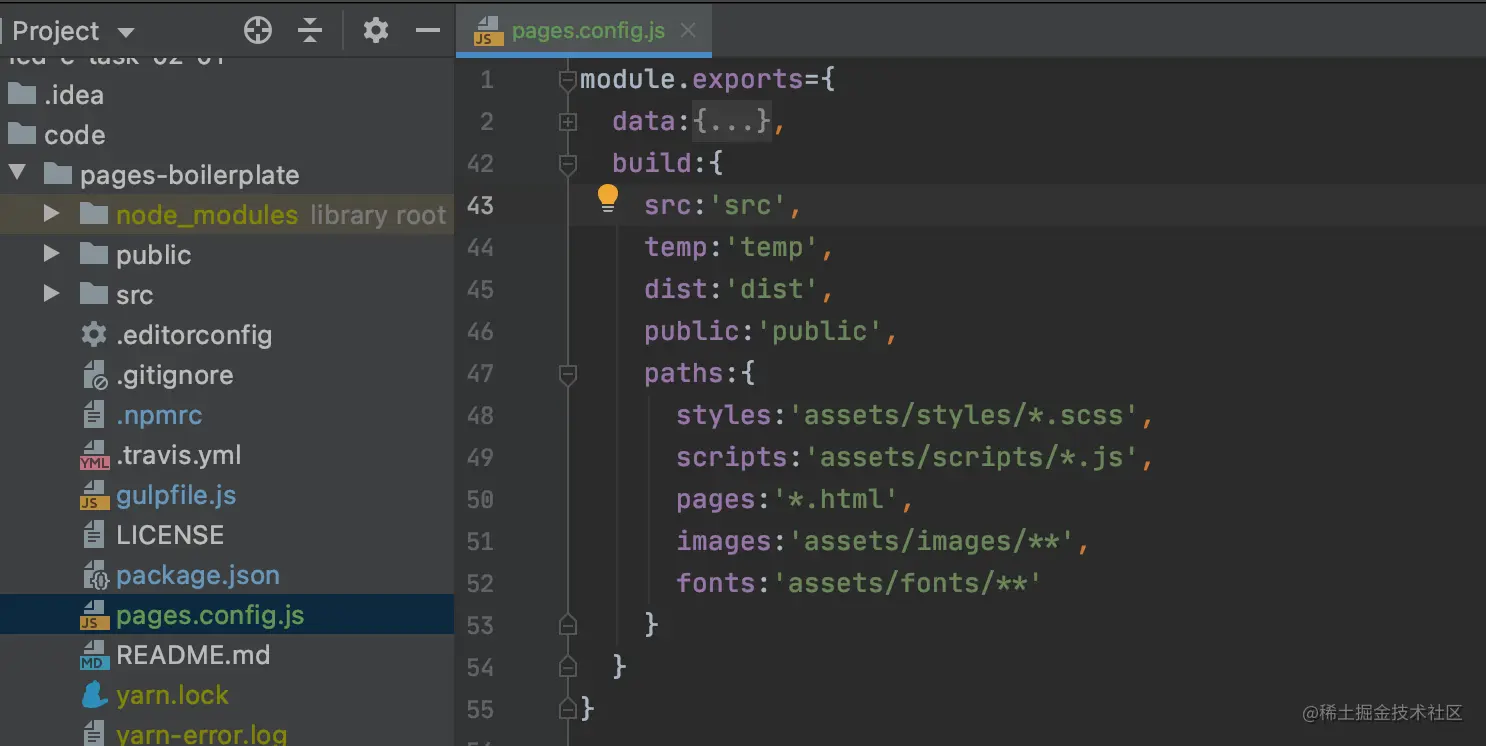
Task: Click the .editorconfig gear file icon
Action: point(94,335)
